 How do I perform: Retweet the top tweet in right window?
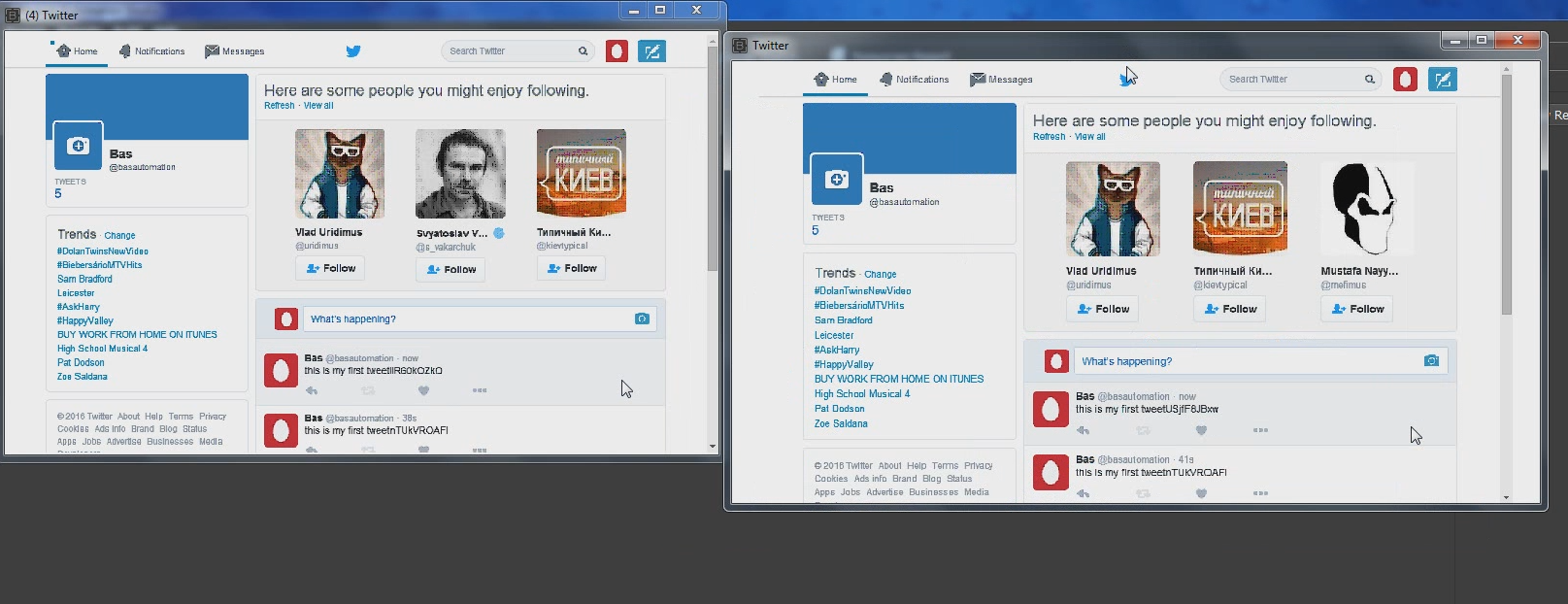point(1144,430)
